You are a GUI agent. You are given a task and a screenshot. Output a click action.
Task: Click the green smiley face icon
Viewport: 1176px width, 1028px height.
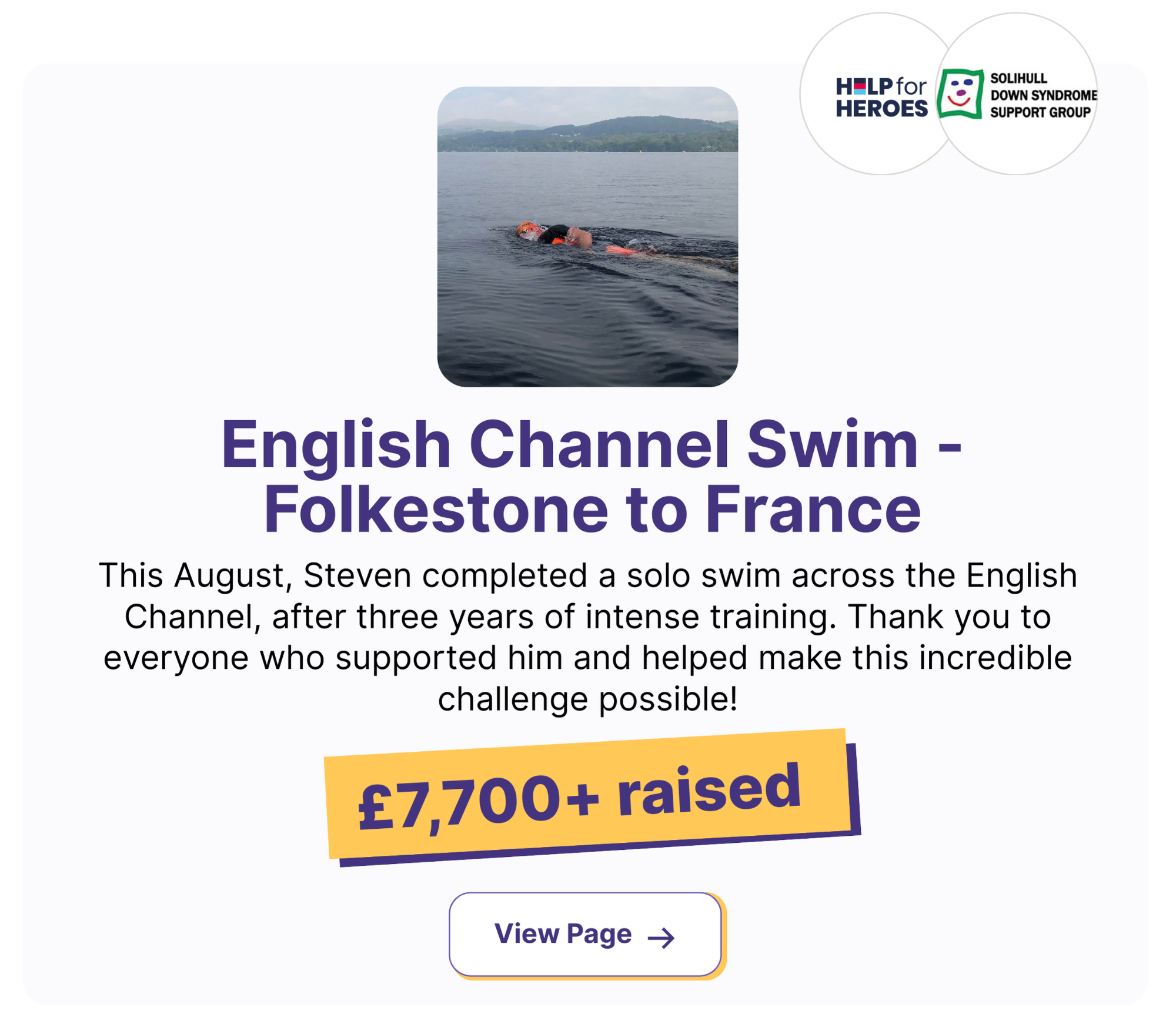point(960,94)
